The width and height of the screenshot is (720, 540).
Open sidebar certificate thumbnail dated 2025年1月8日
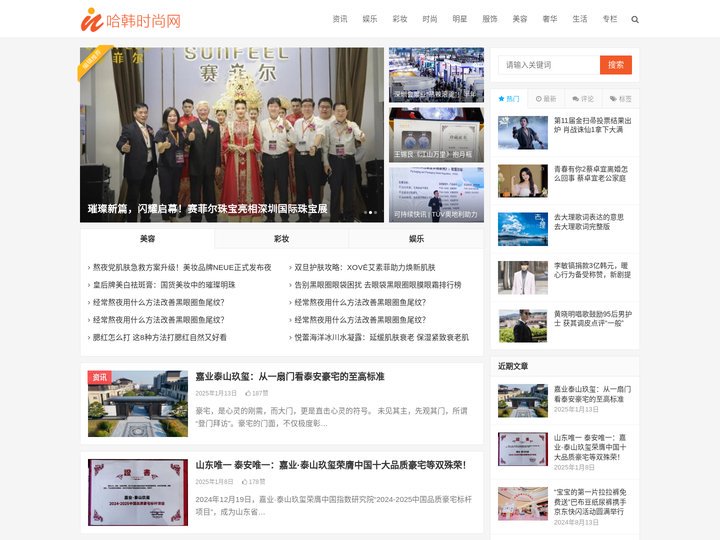tap(523, 449)
